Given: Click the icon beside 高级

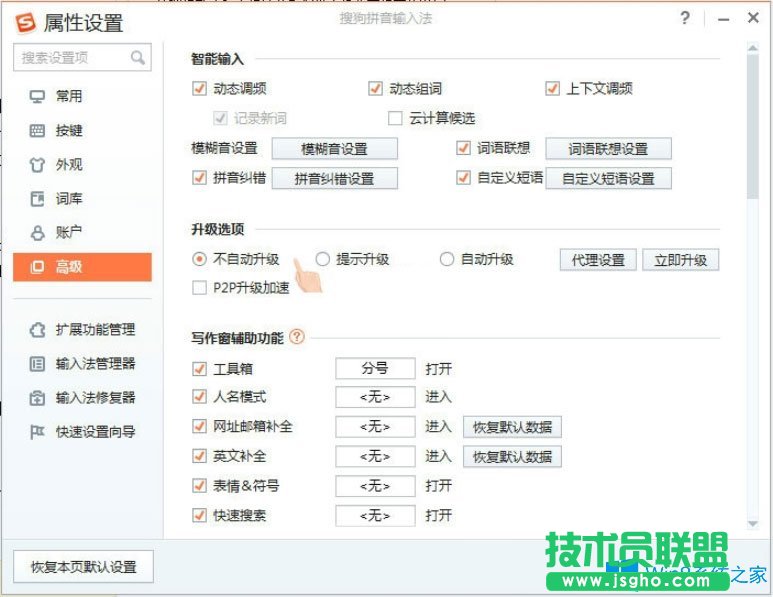Looking at the screenshot, I should click(37, 267).
